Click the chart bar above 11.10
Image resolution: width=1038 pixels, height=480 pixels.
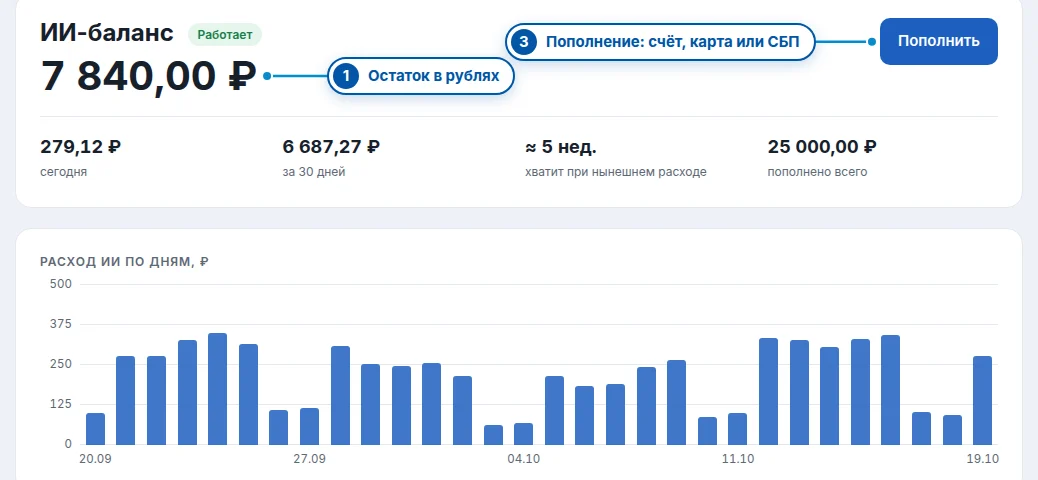pyautogui.click(x=737, y=429)
